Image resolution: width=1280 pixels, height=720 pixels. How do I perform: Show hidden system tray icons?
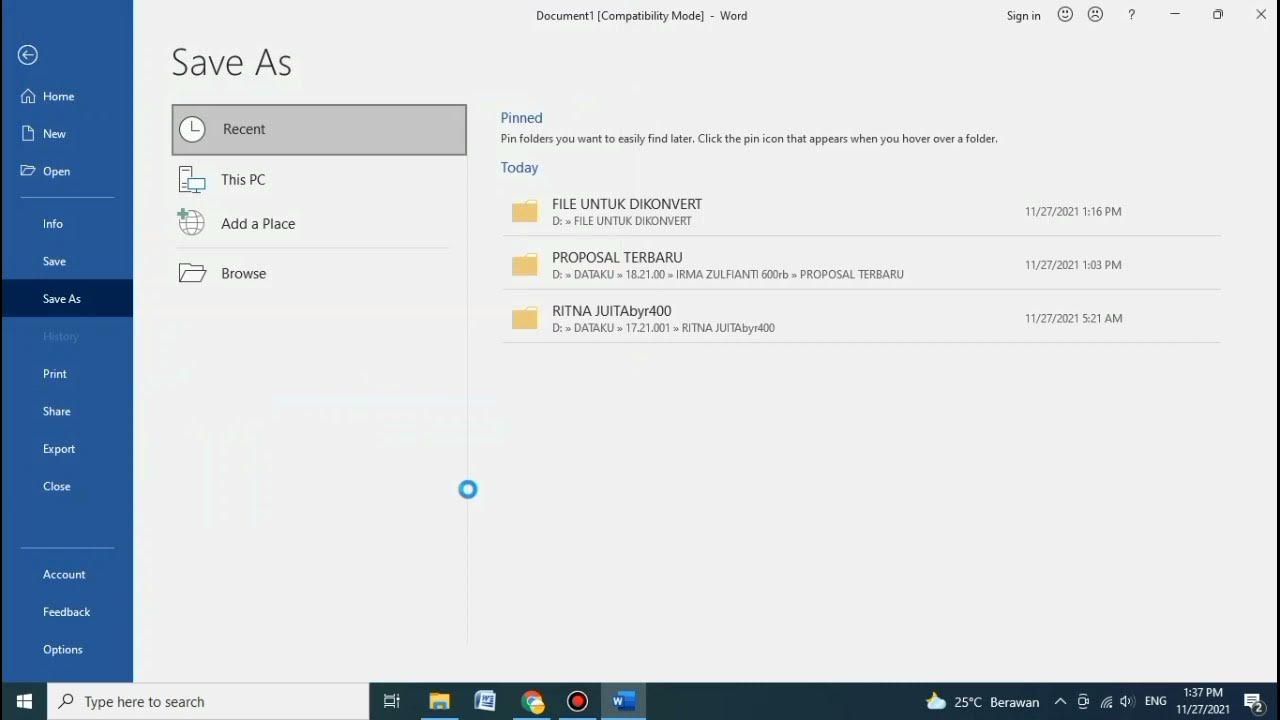[1060, 702]
